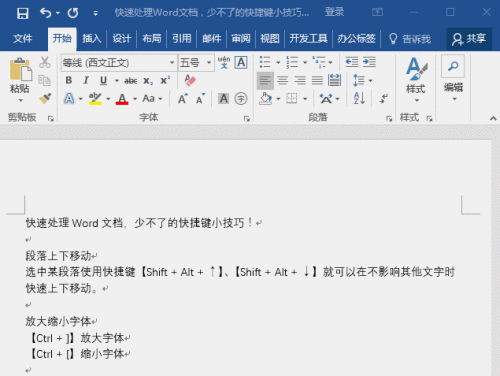Toggle Italic formatting
Viewport: 500px width, 376px height.
pos(86,80)
